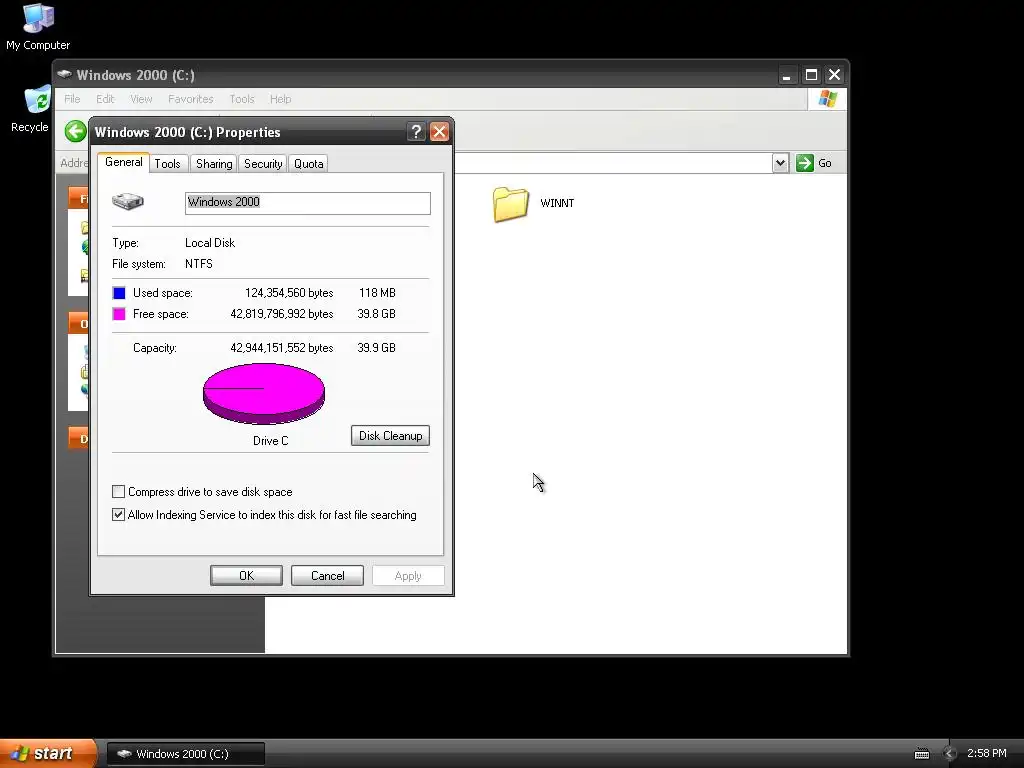Screen dimensions: 1024x768
Task: Click Windows 2000 (C:) taskbar button
Action: [x=185, y=754]
